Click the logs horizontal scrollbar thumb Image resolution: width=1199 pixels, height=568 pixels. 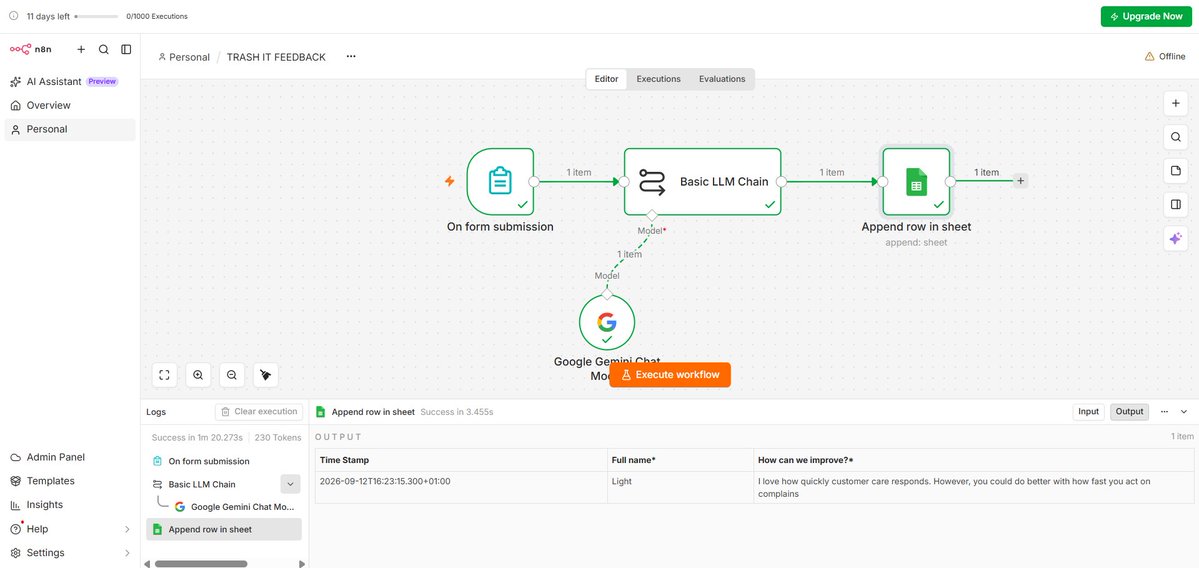pyautogui.click(x=200, y=563)
